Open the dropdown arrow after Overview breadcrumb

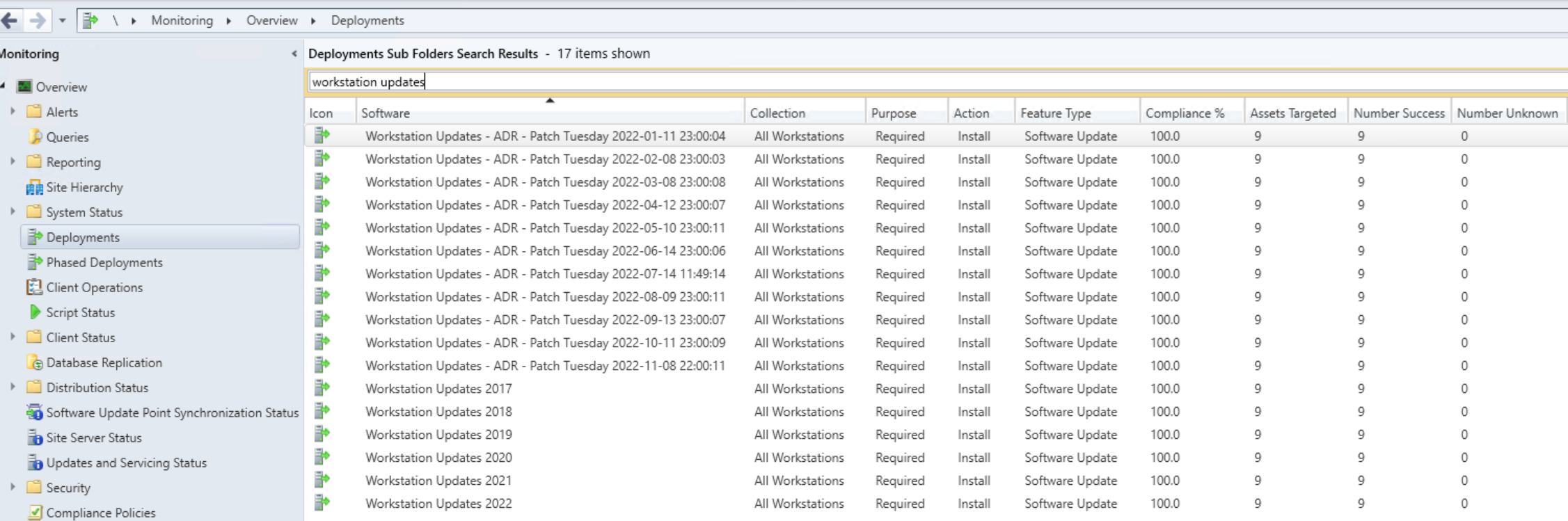pos(313,21)
